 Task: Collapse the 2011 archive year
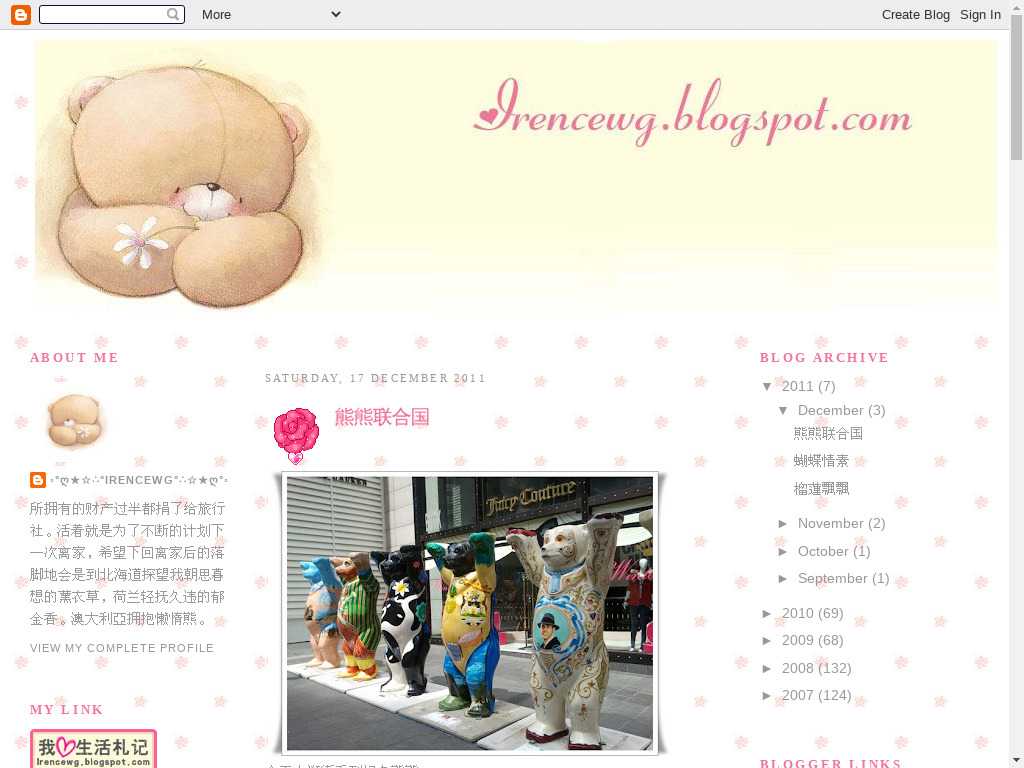click(x=767, y=387)
